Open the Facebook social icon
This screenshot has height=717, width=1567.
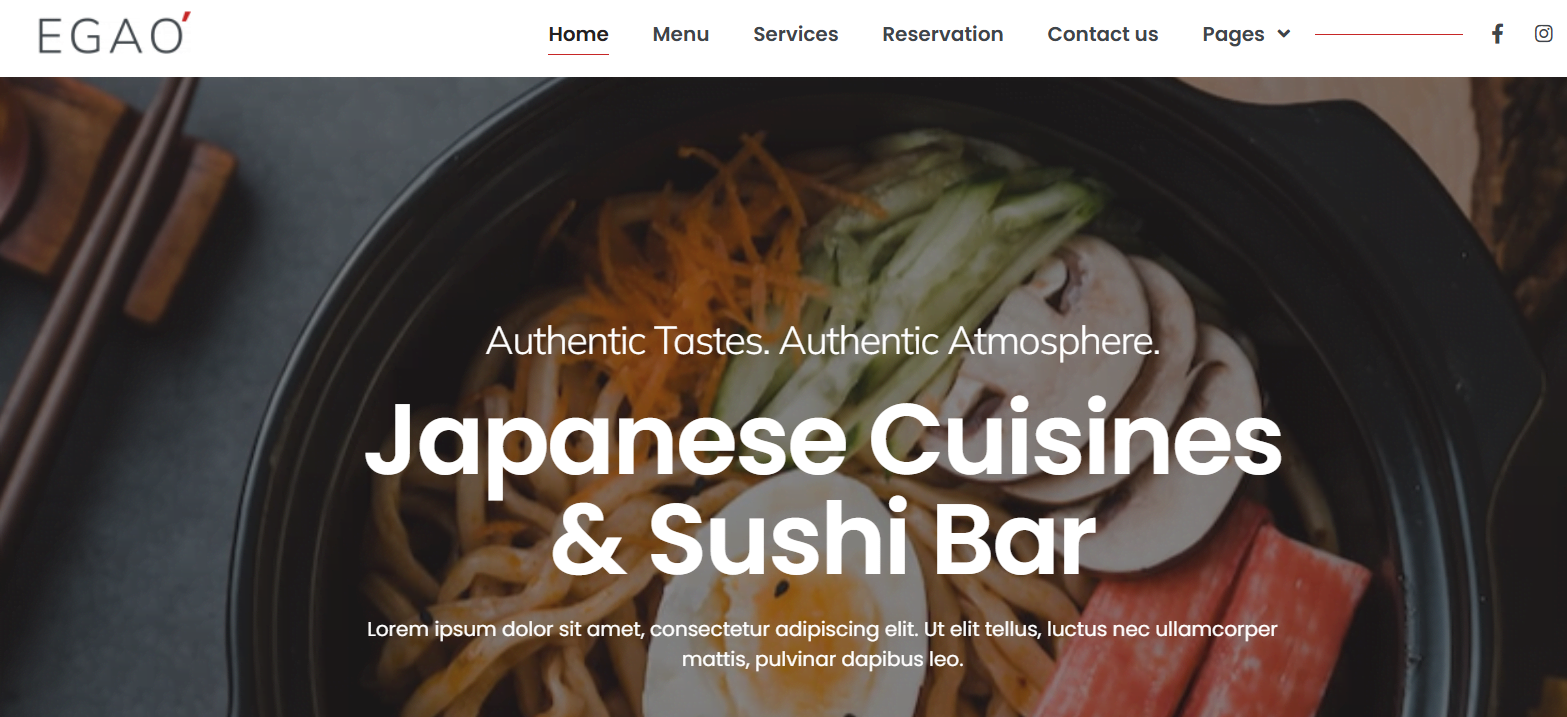1497,34
